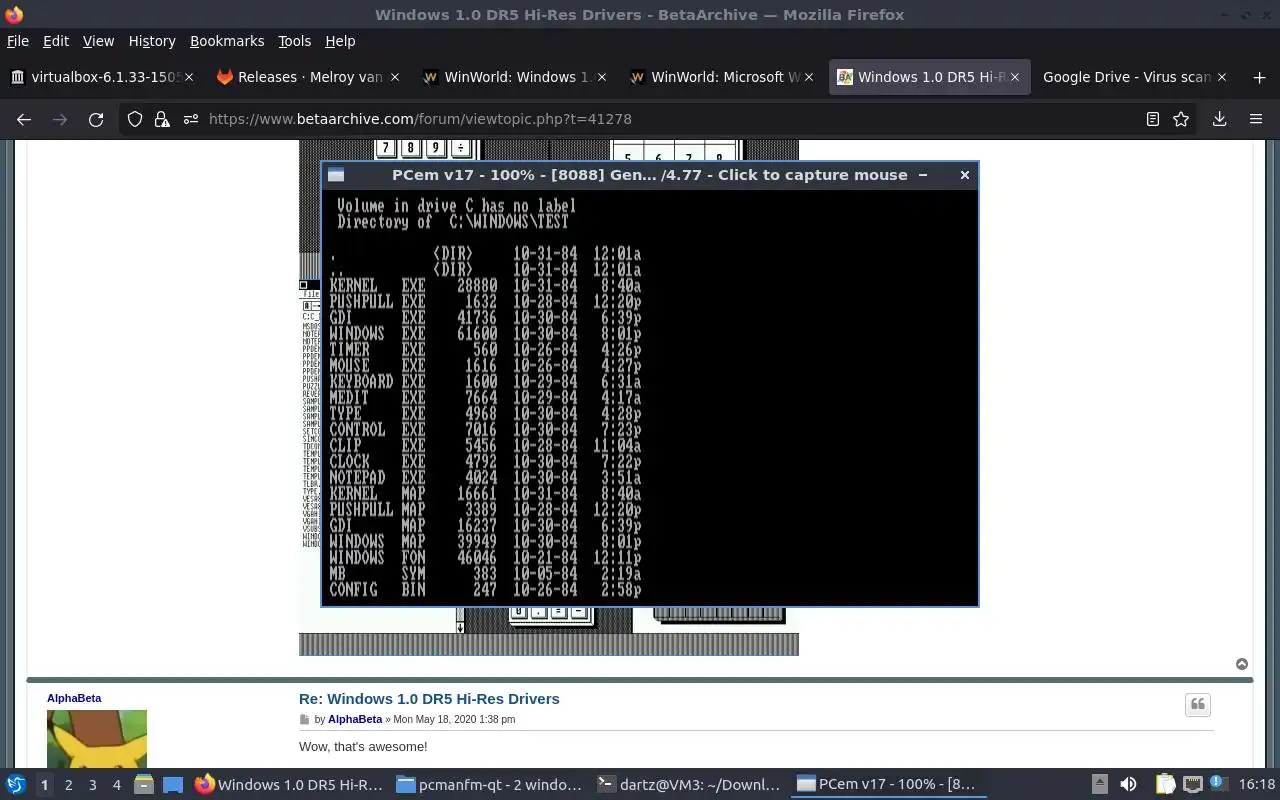Open 'Re: Windows 1.0 DR5 Hi-Res Drivers' post link
This screenshot has width=1280, height=800.
[429, 699]
